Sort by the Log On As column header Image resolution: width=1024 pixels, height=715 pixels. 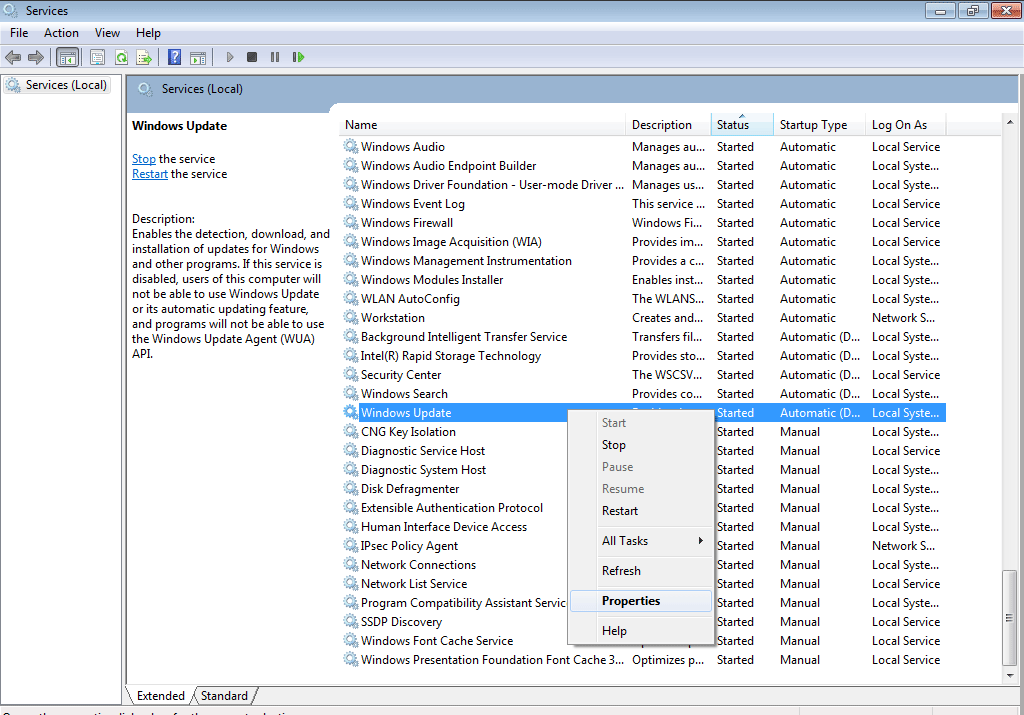click(x=906, y=125)
